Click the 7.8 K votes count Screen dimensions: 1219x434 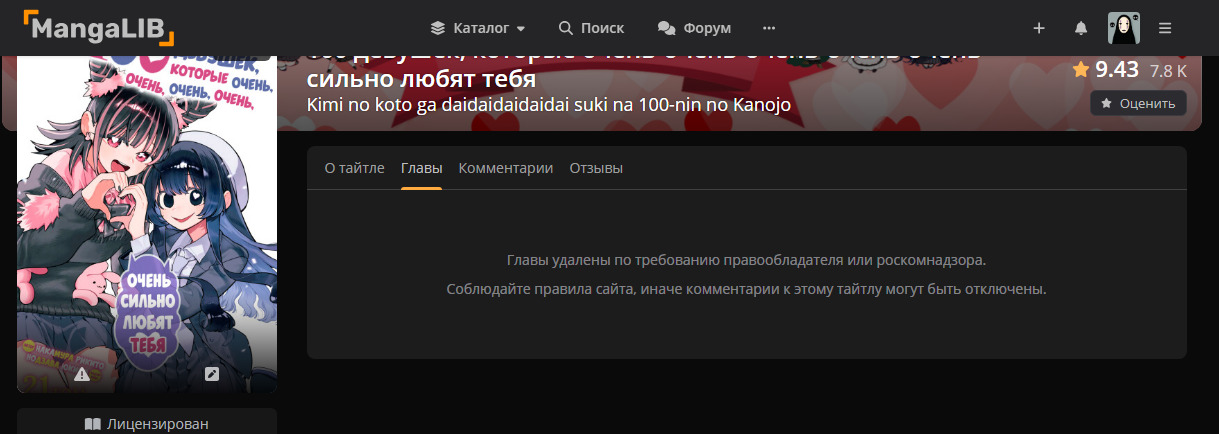click(1168, 71)
